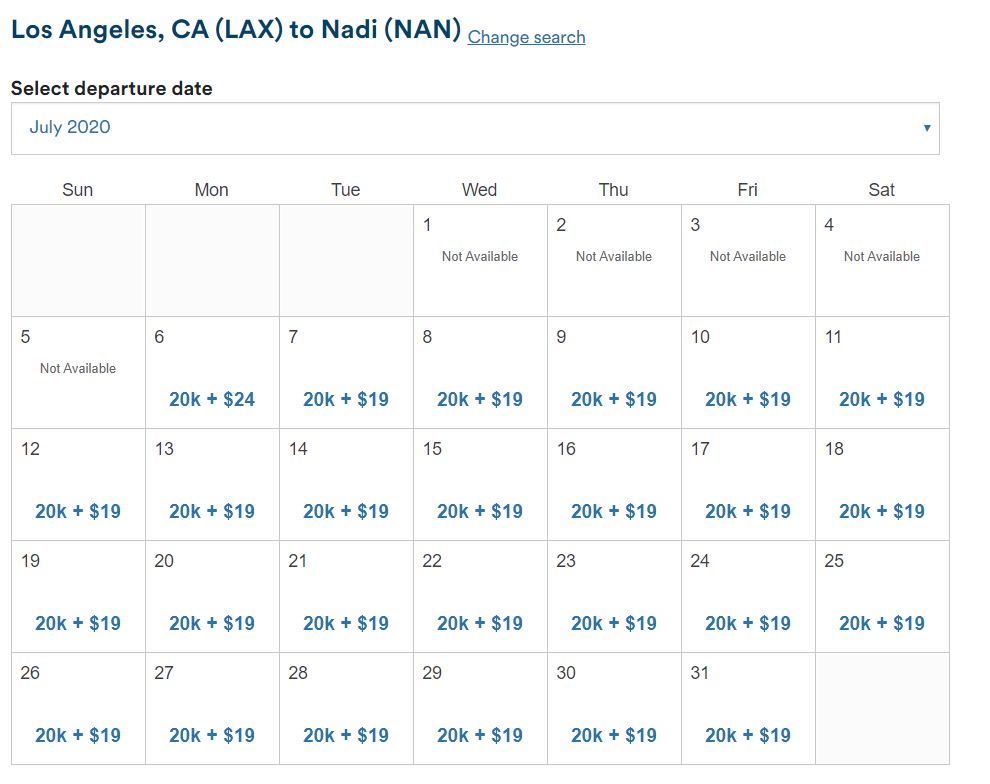Click the Change search link
Image resolution: width=990 pixels, height=784 pixels.
[x=526, y=37]
